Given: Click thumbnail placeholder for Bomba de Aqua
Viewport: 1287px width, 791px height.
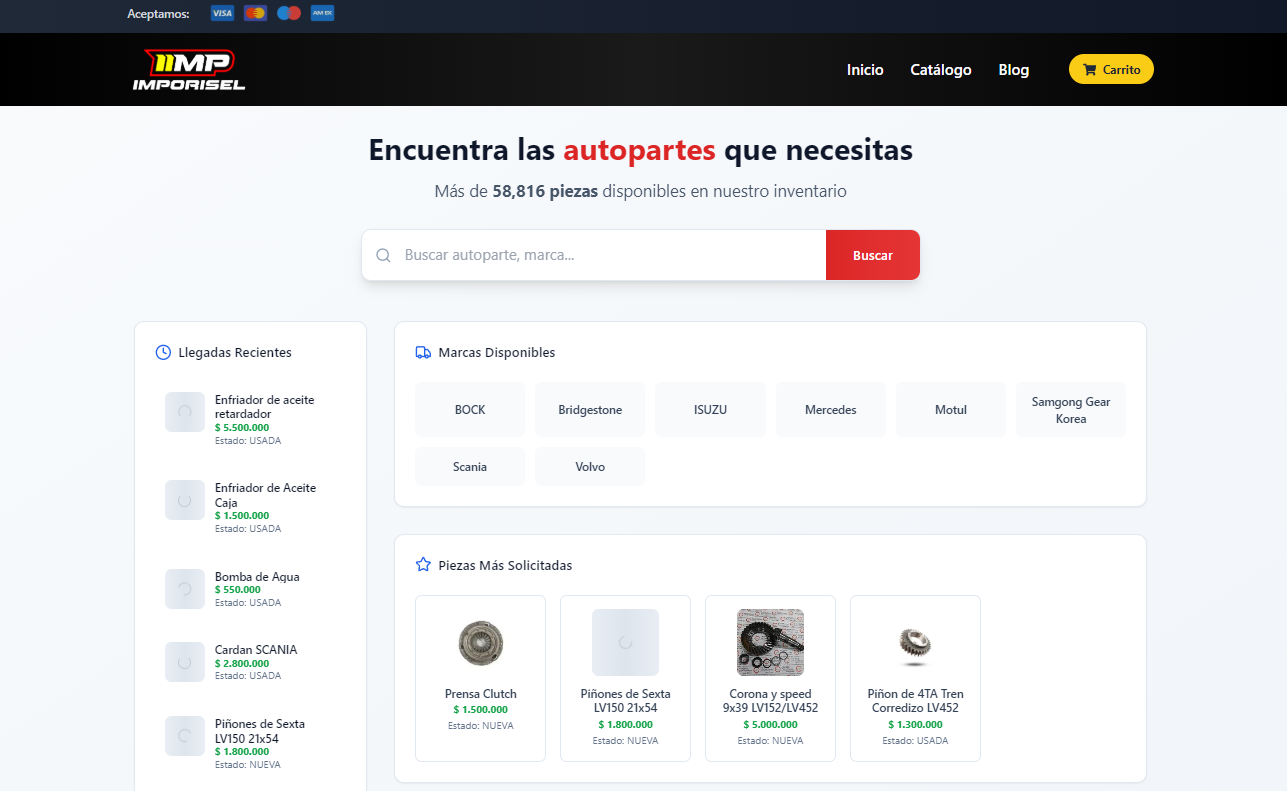Looking at the screenshot, I should tap(185, 589).
